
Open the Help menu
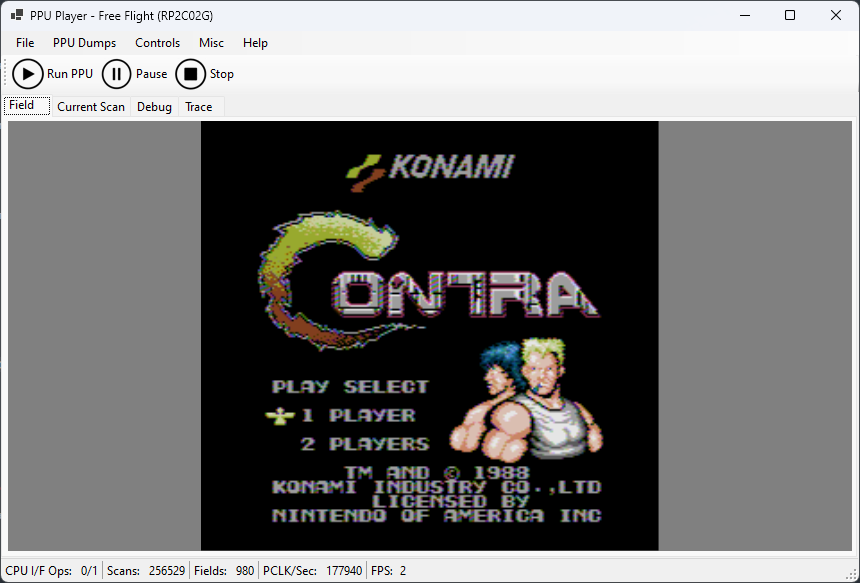pyautogui.click(x=255, y=43)
